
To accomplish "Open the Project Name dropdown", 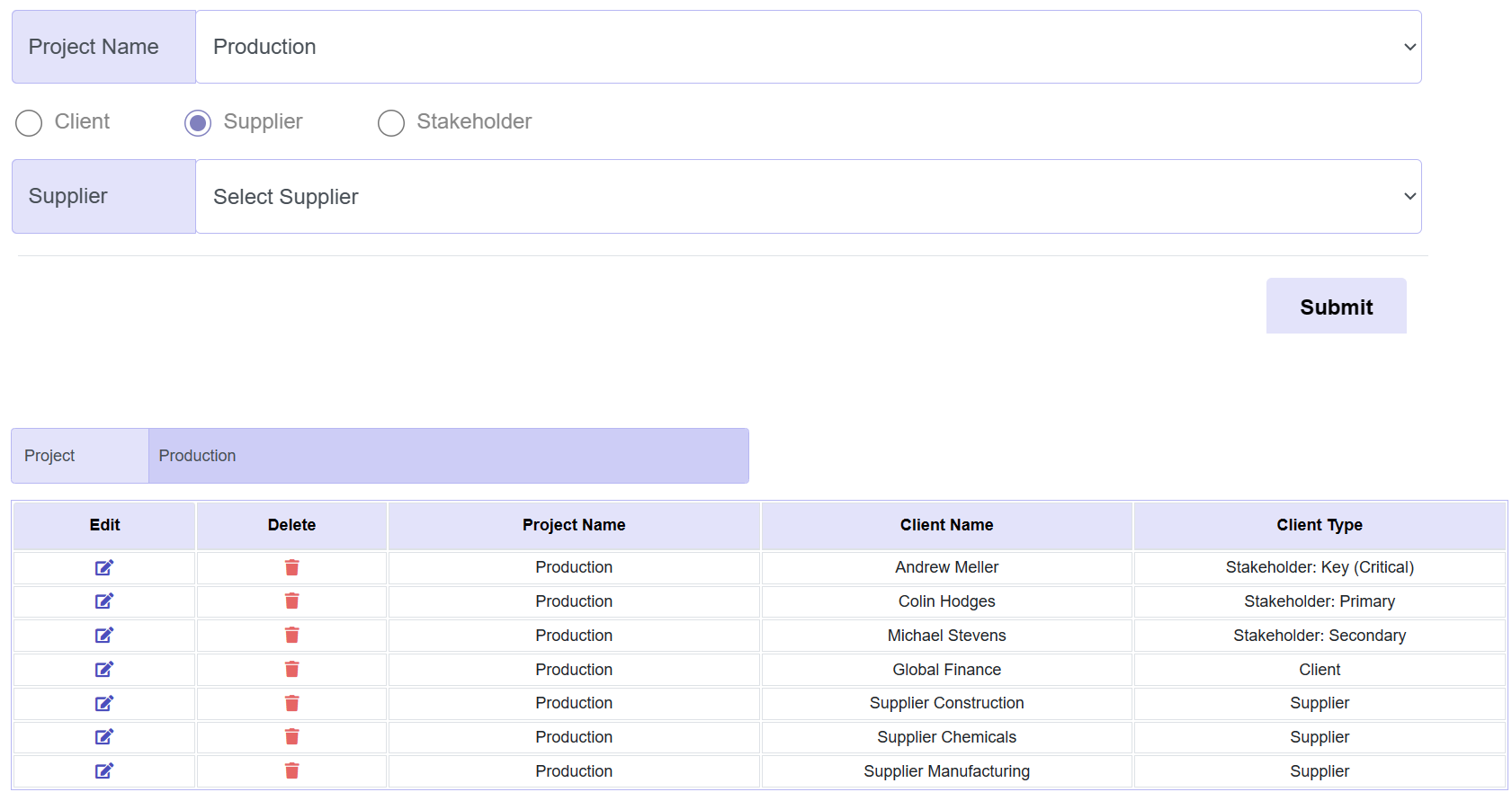I will click(x=808, y=47).
